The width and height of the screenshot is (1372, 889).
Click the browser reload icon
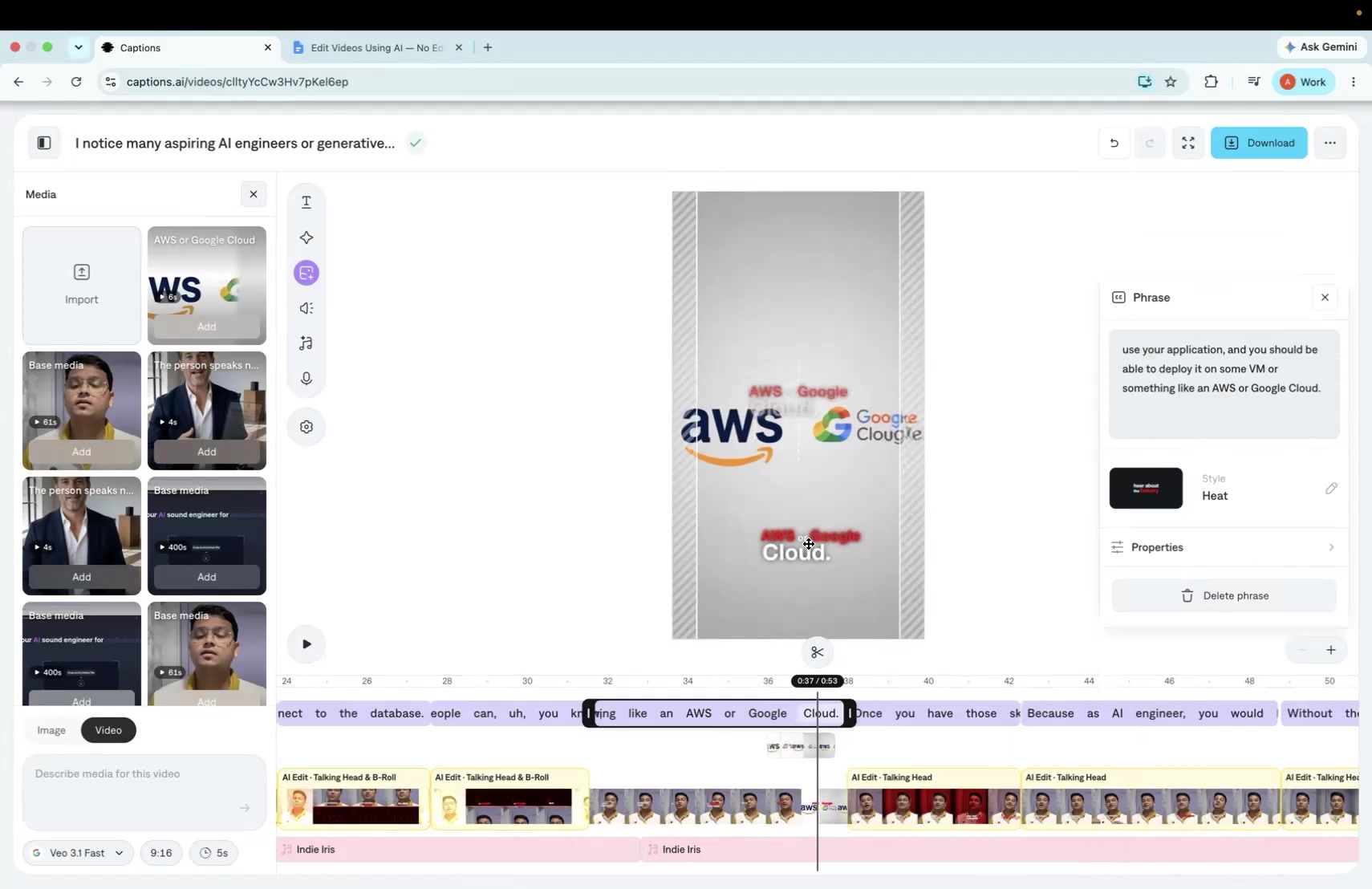tap(76, 82)
